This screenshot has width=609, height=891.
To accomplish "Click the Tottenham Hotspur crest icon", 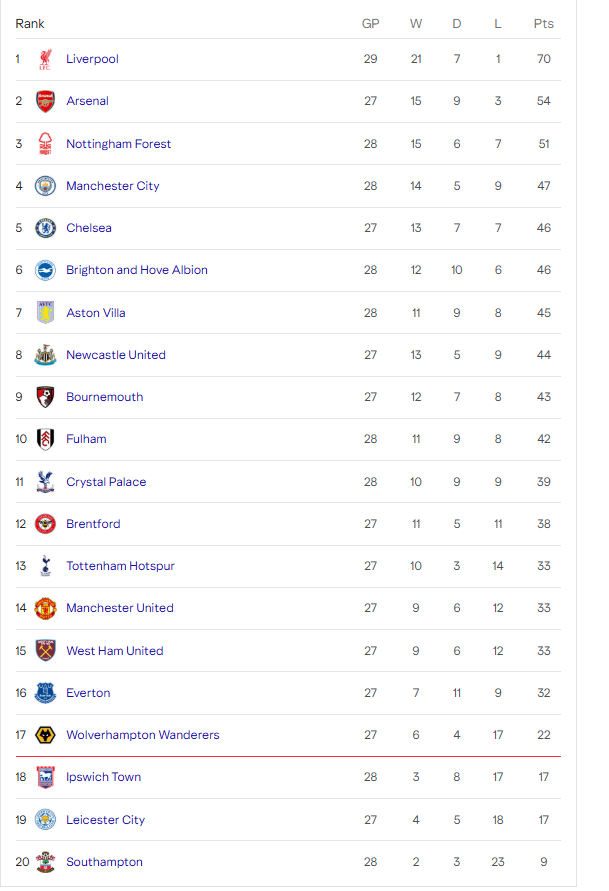I will tap(45, 566).
